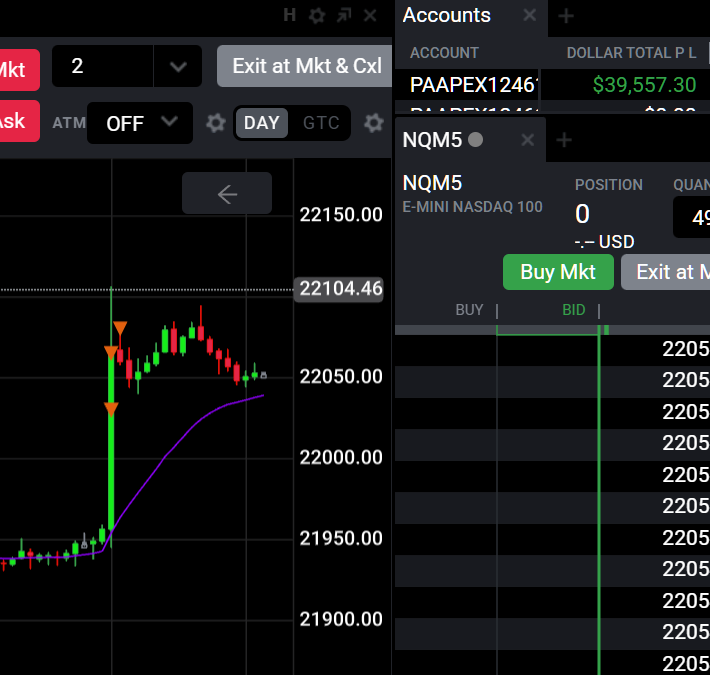Screen dimensions: 710x675
Task: Open chart panel settings gear
Action: tap(317, 16)
